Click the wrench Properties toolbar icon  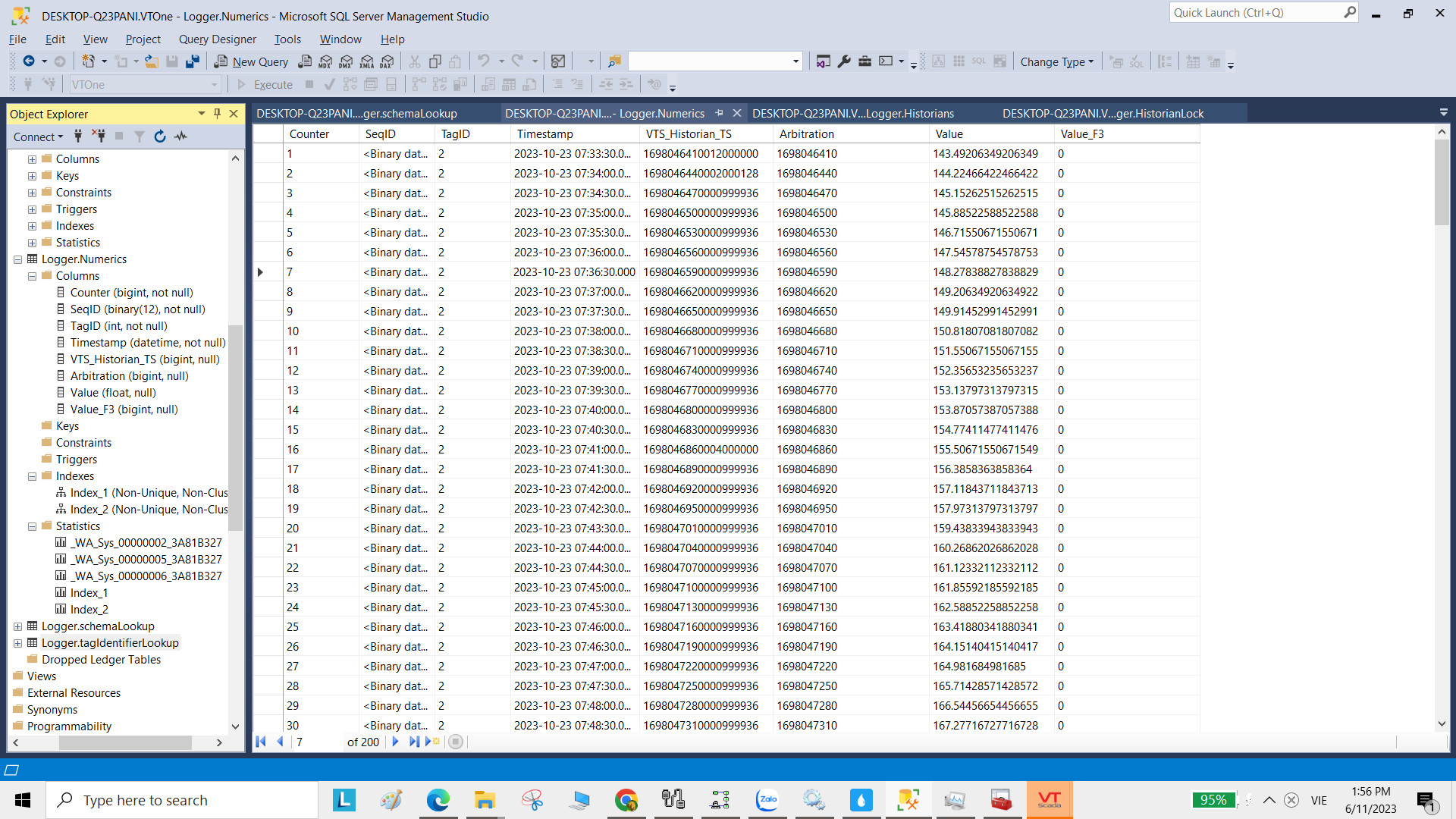point(844,61)
